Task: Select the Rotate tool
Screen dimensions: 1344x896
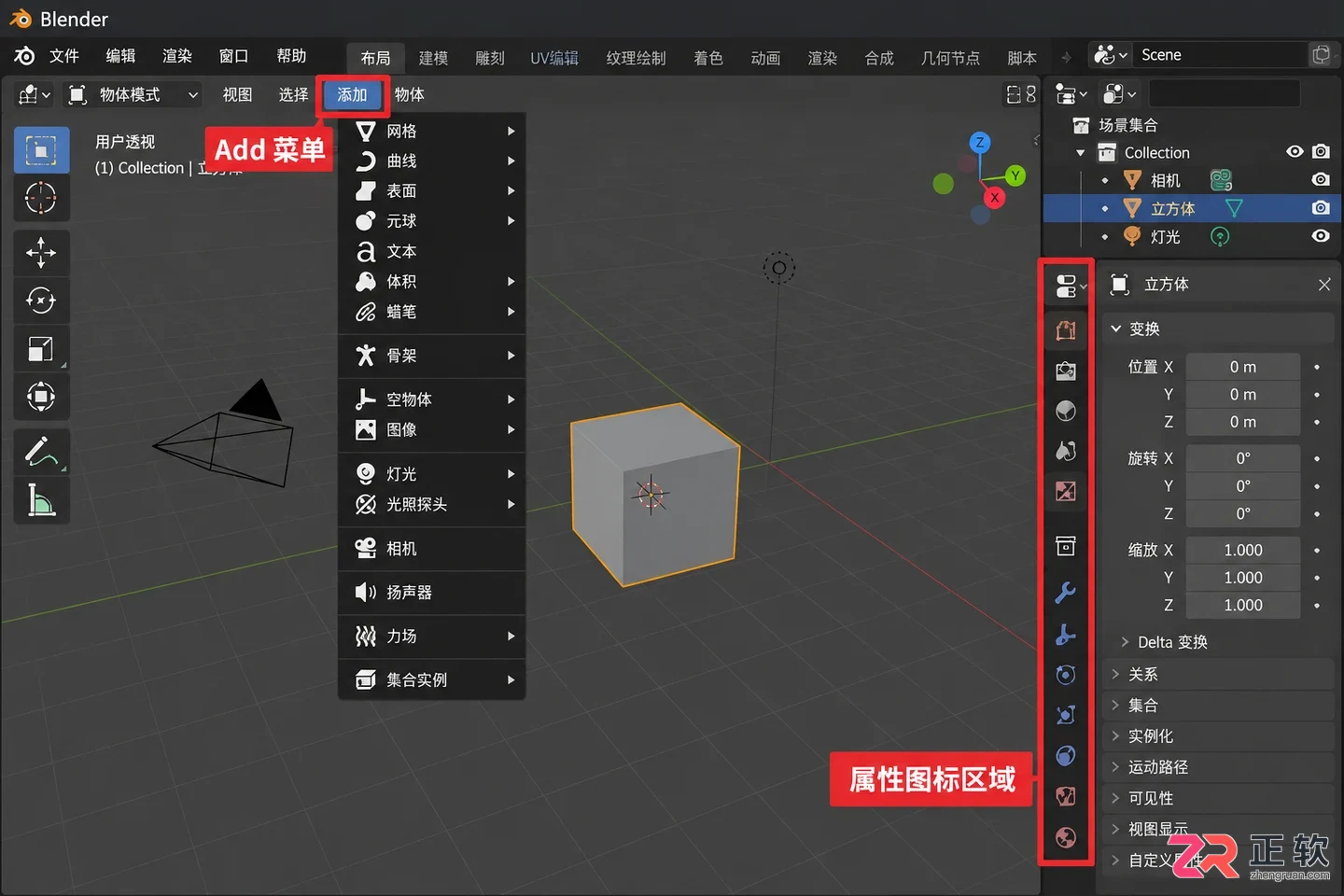Action: click(x=41, y=301)
